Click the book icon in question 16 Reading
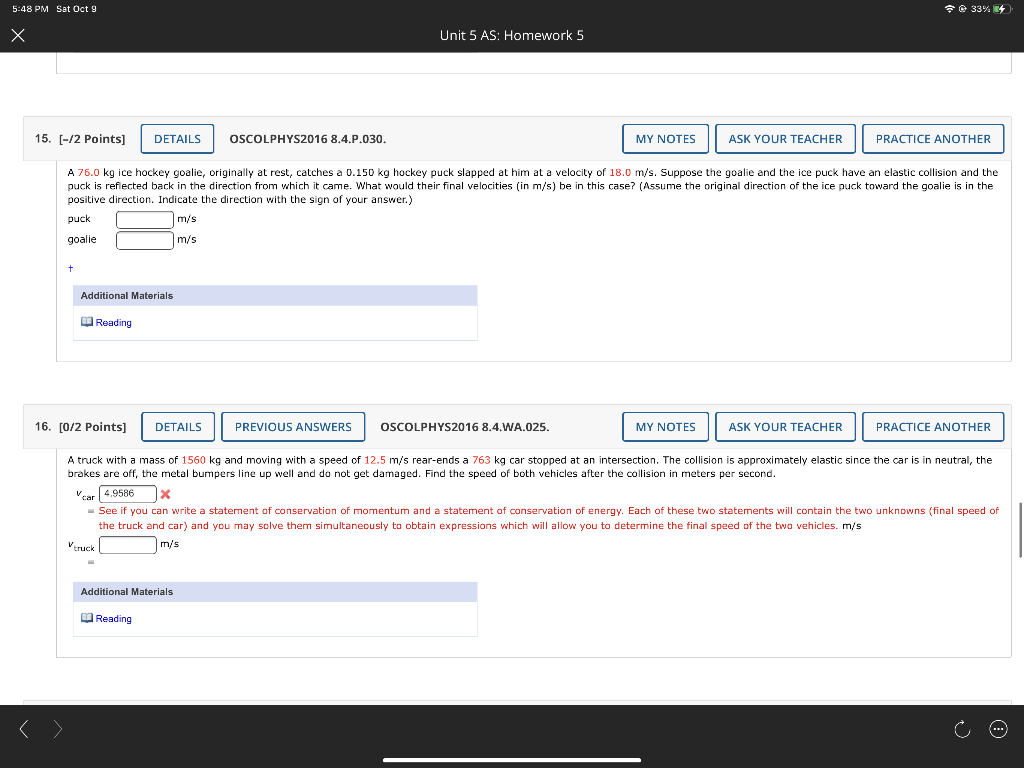The height and width of the screenshot is (768, 1024). [x=87, y=618]
